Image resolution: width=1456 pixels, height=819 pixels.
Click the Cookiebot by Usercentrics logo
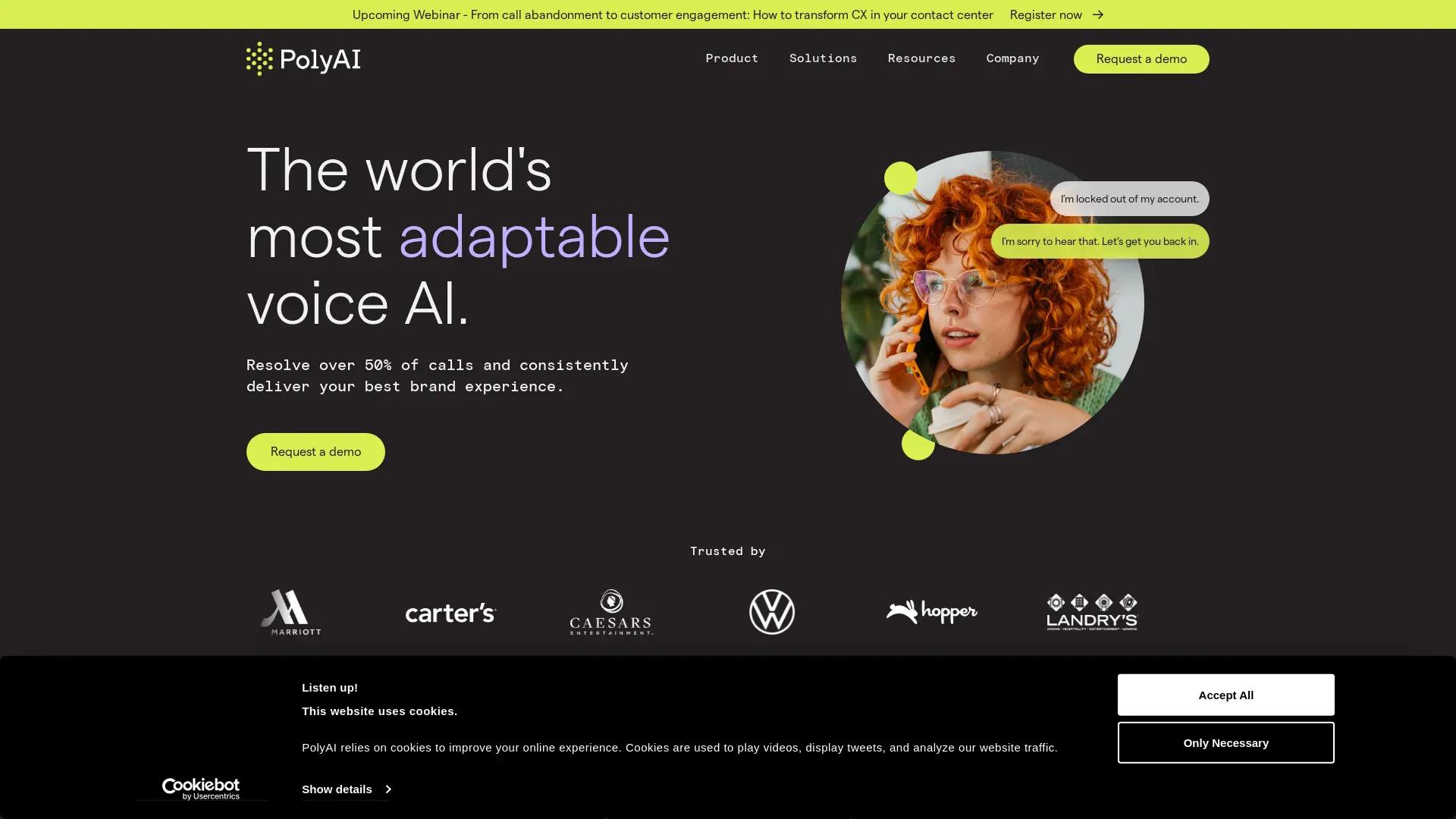pyautogui.click(x=201, y=789)
